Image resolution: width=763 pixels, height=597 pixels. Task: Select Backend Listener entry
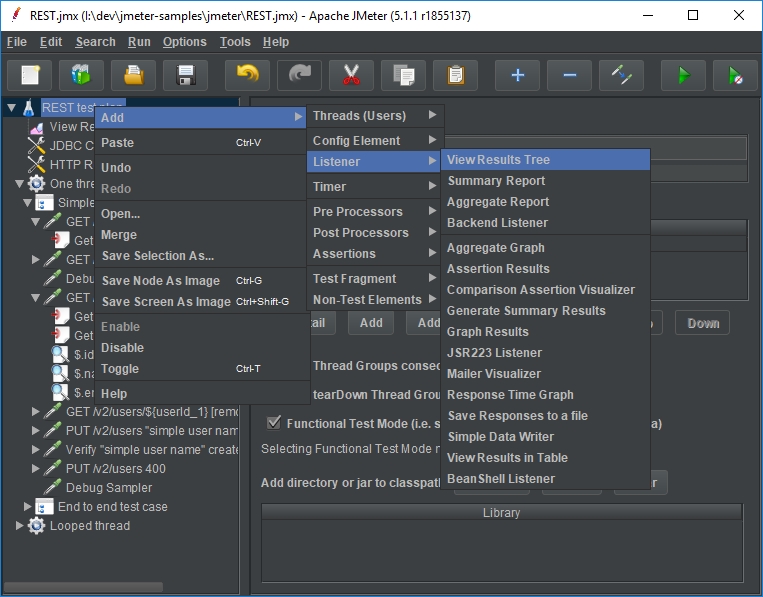[x=545, y=222]
